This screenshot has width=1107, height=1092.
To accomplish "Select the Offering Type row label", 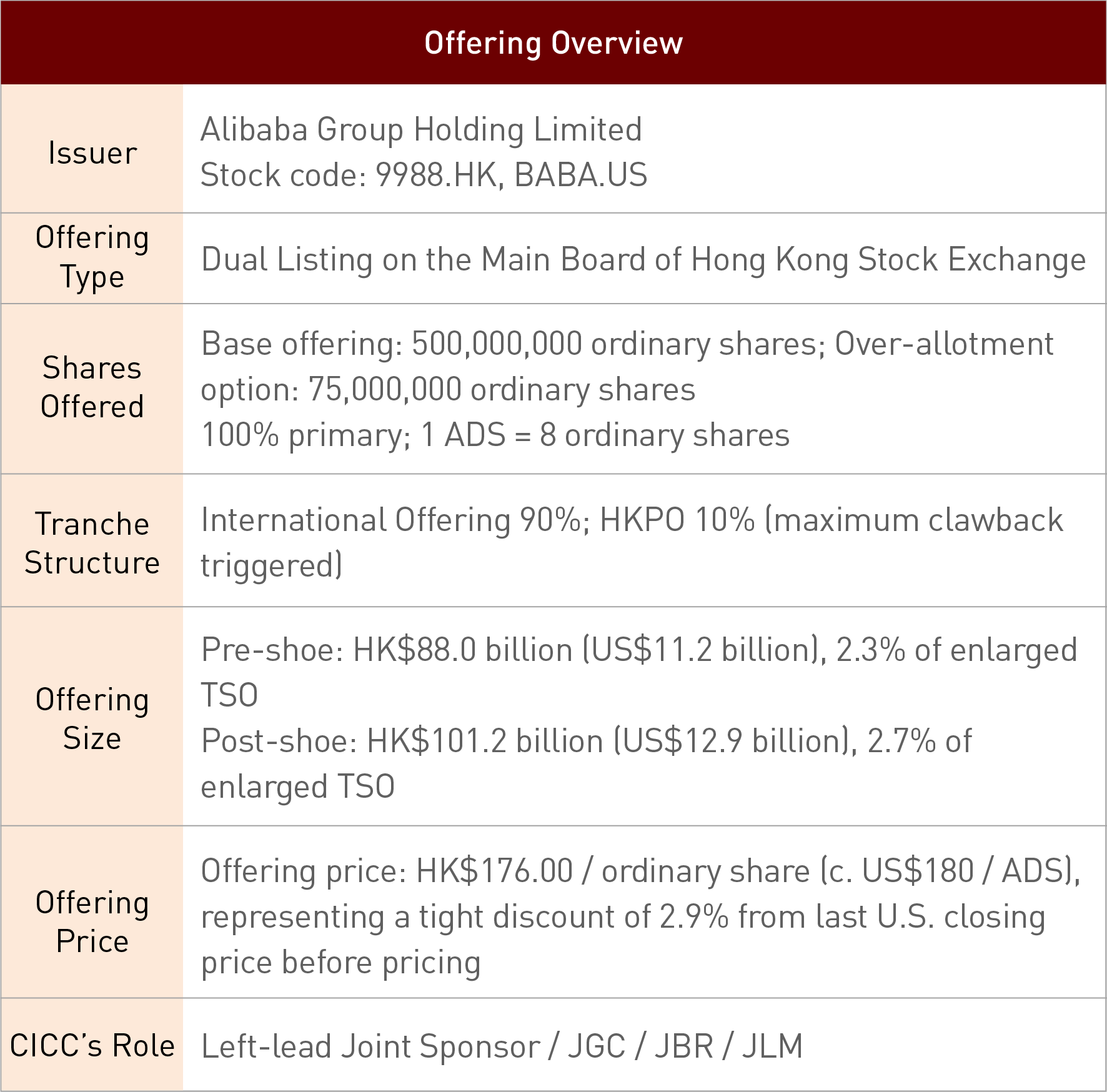I will pos(92,257).
